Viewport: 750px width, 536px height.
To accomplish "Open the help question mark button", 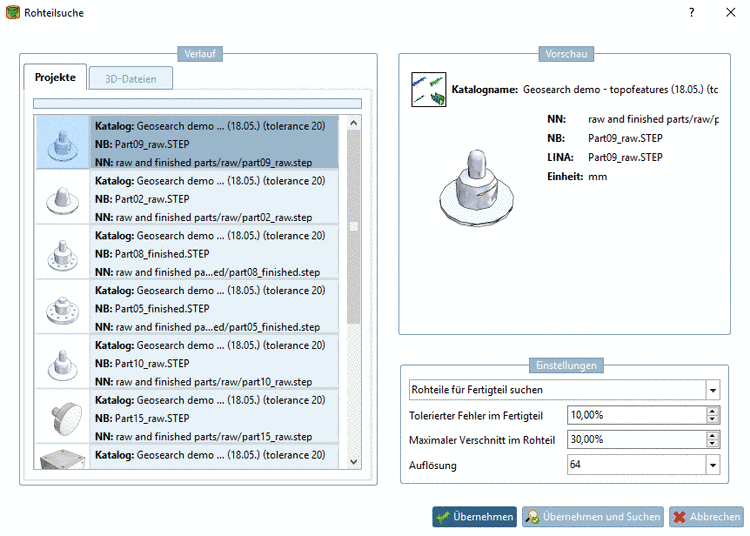I will click(691, 12).
